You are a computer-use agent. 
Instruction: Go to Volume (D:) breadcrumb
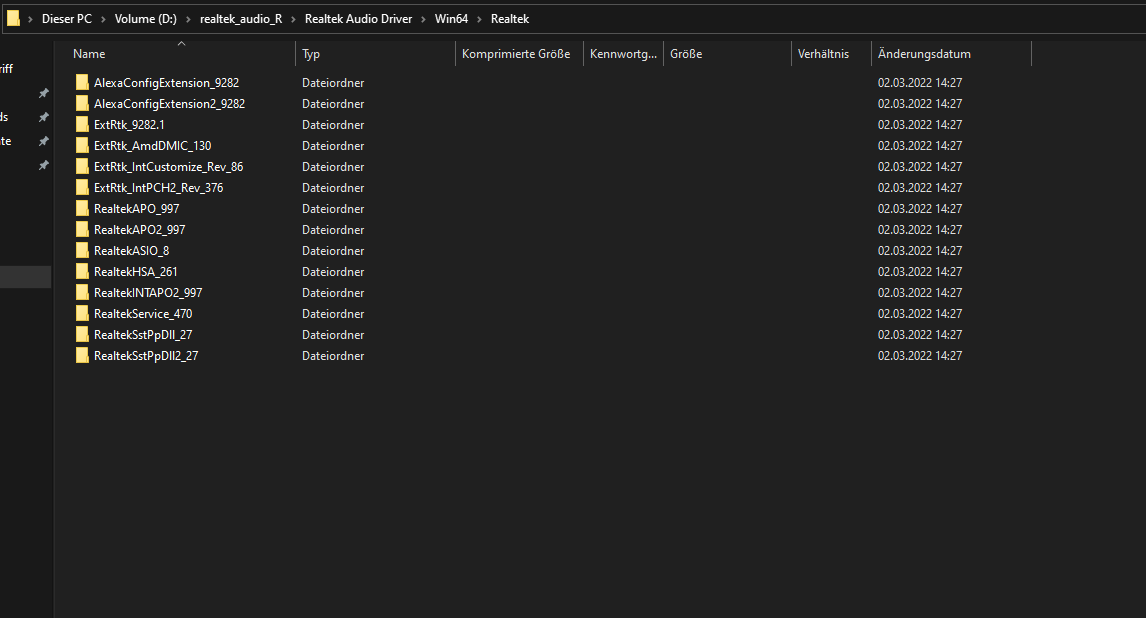[145, 19]
